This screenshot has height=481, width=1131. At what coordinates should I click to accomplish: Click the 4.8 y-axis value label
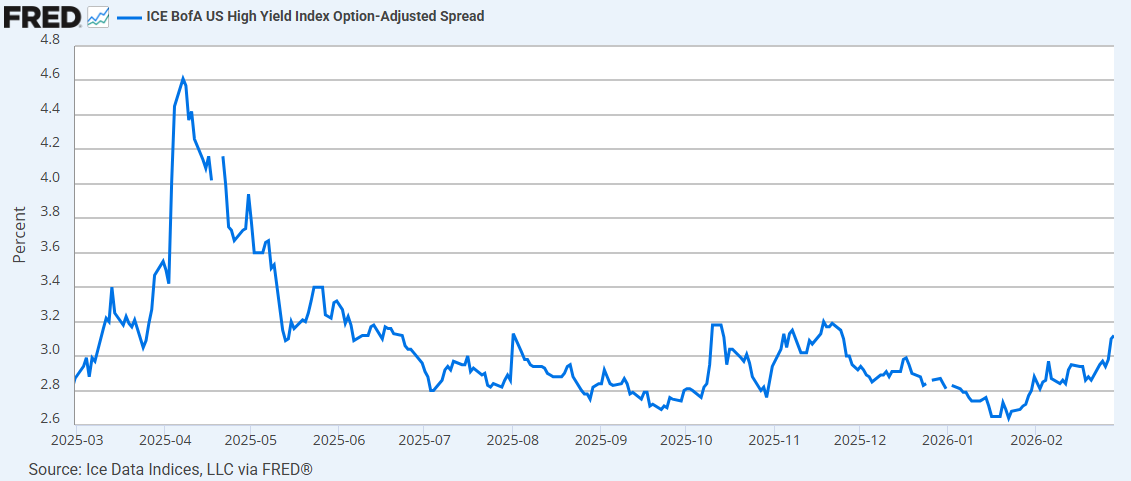(49, 40)
